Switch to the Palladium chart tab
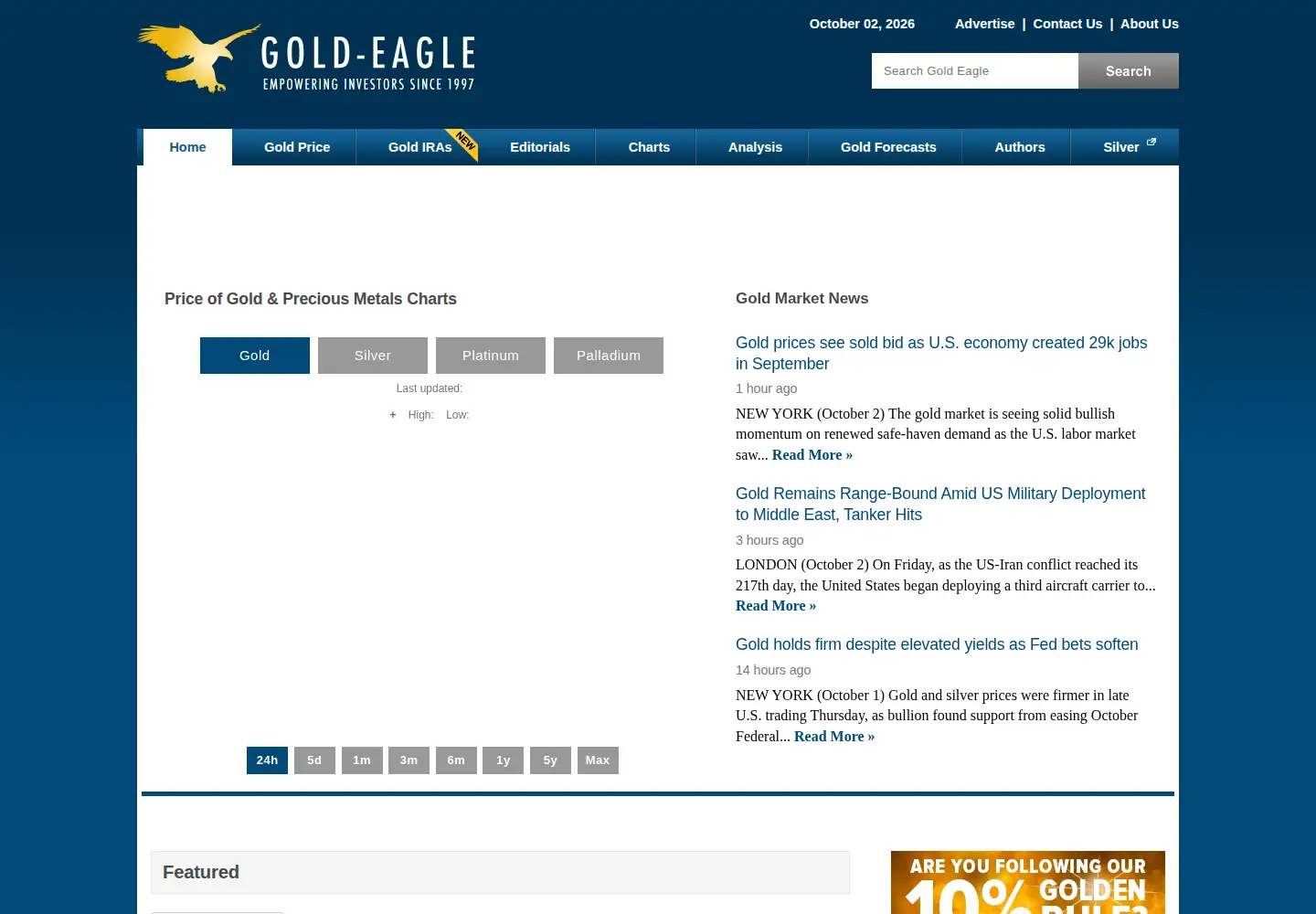 click(609, 356)
